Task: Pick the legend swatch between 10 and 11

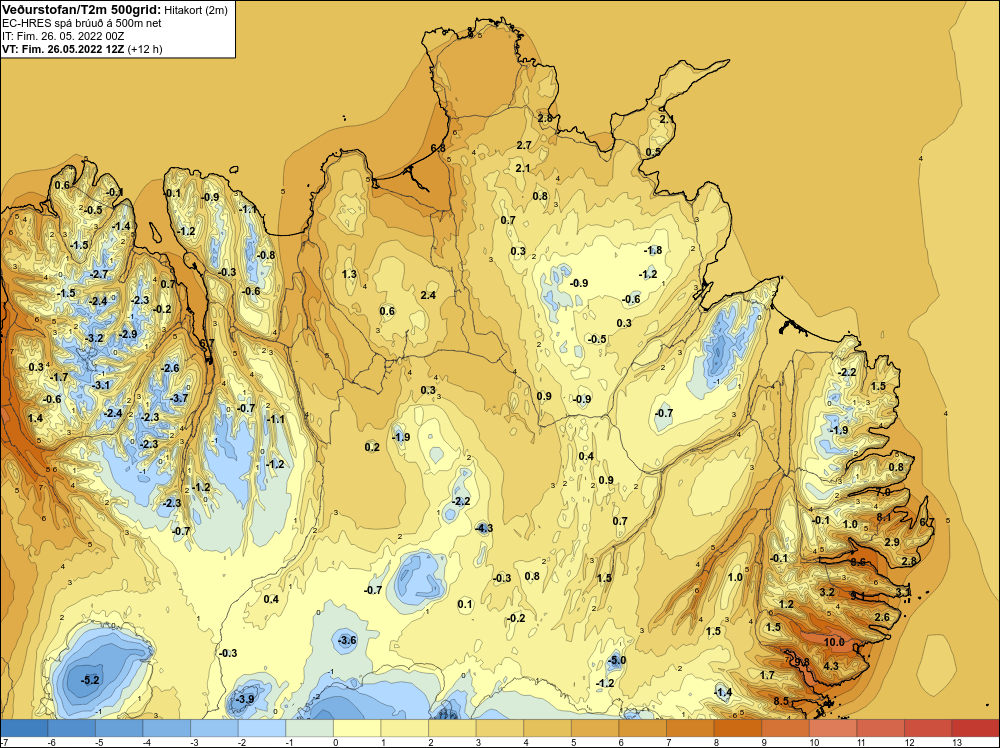Action: tap(833, 728)
